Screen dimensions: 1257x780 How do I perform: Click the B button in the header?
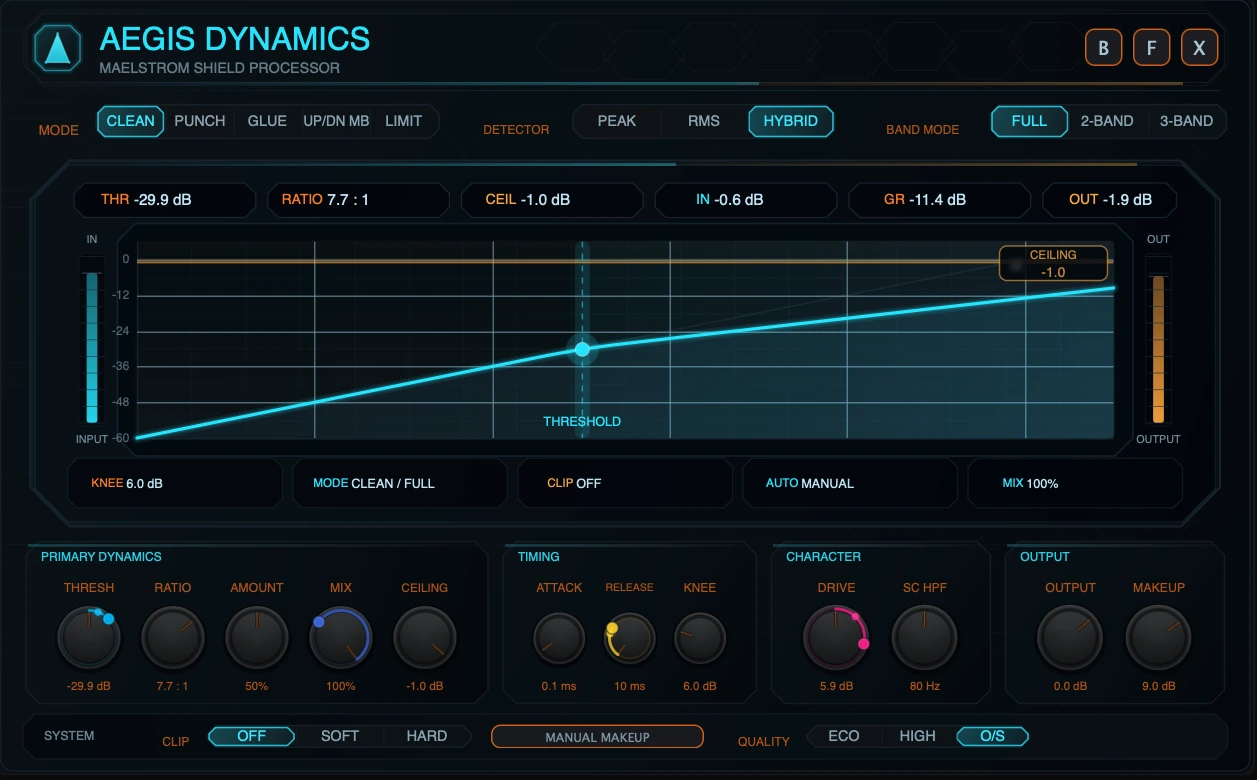click(x=1104, y=47)
